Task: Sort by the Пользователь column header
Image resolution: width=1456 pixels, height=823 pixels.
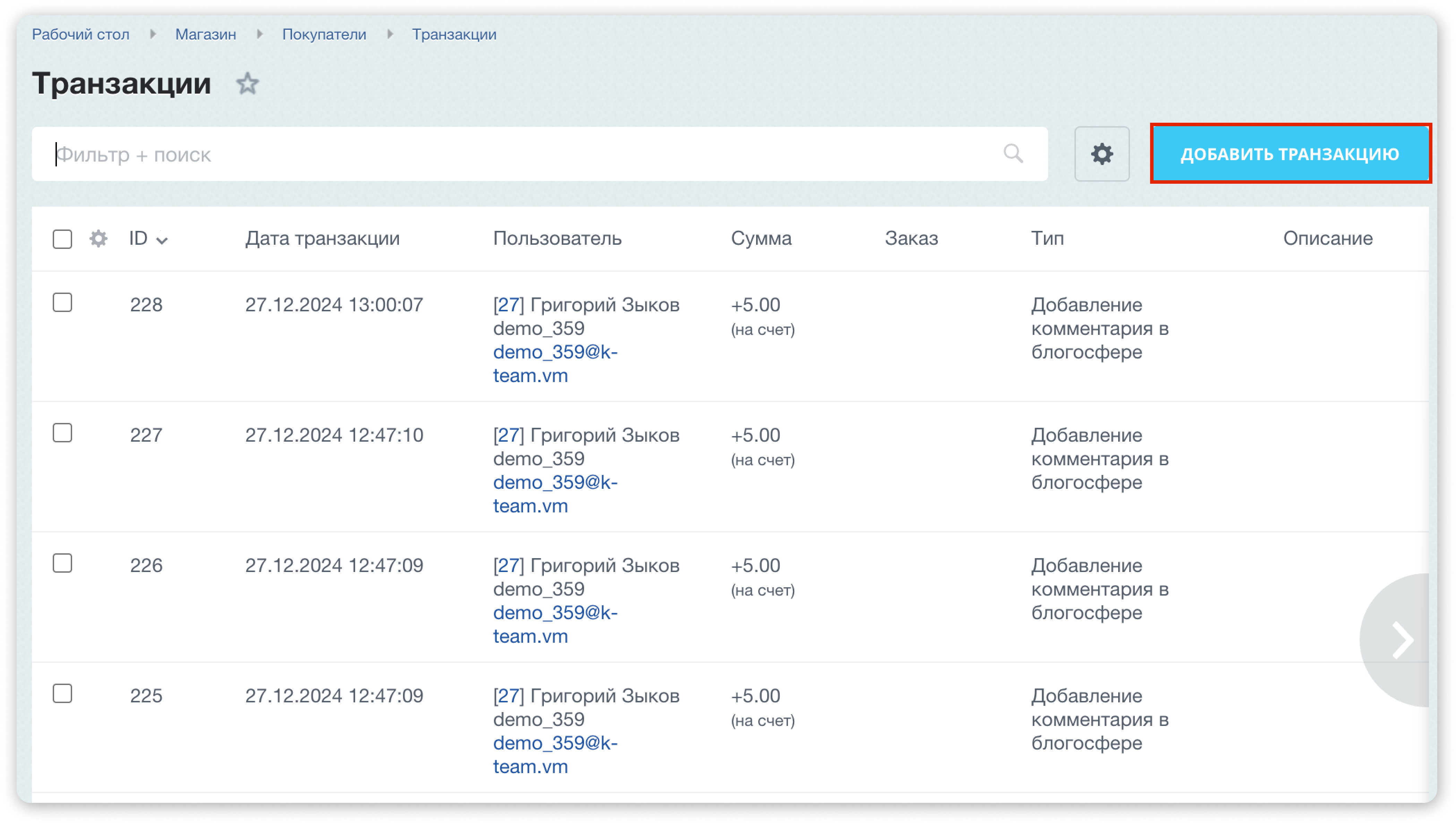Action: [557, 239]
